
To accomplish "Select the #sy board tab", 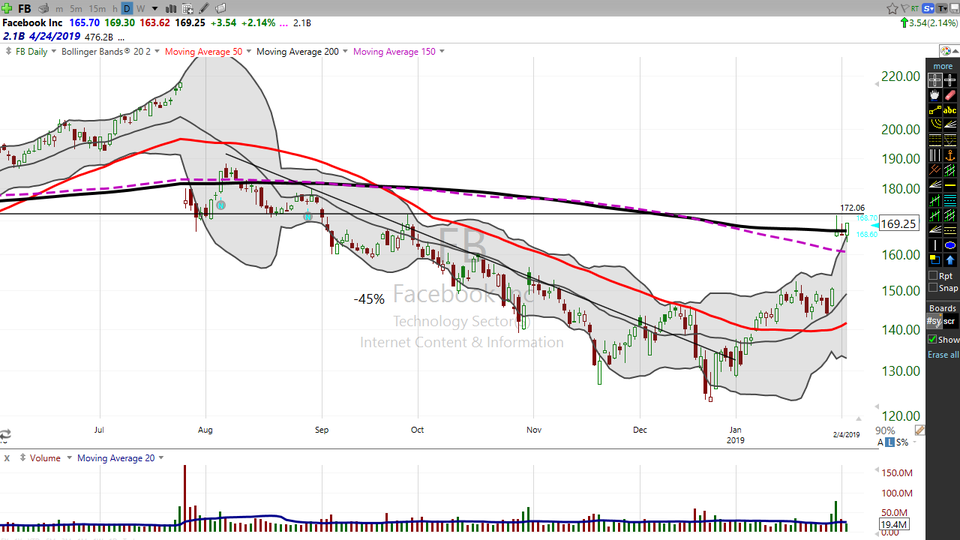I will [x=934, y=321].
